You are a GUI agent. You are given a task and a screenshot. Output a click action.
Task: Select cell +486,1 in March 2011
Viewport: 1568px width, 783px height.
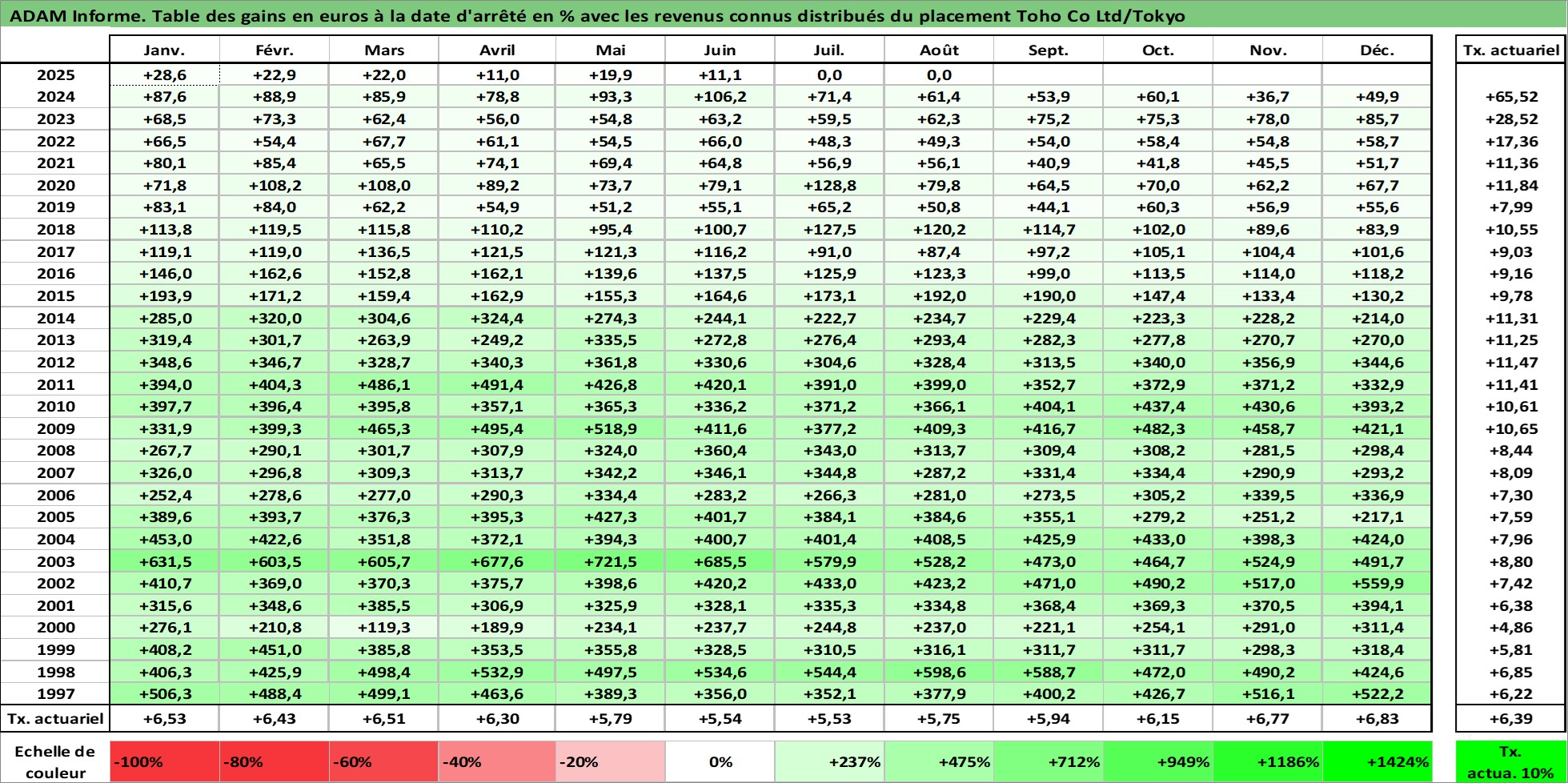pos(384,384)
